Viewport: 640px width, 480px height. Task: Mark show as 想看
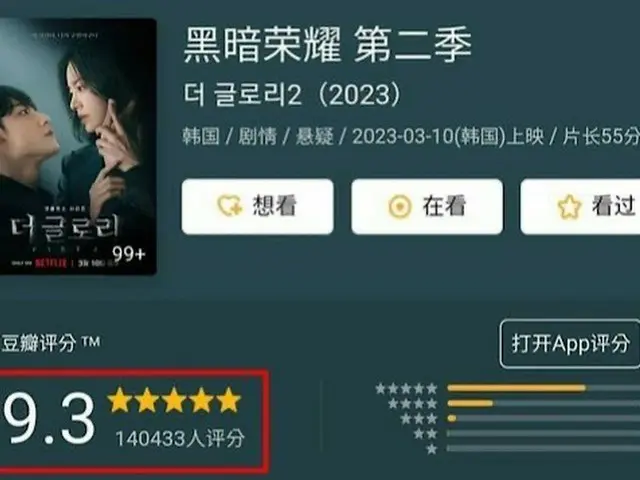(258, 207)
